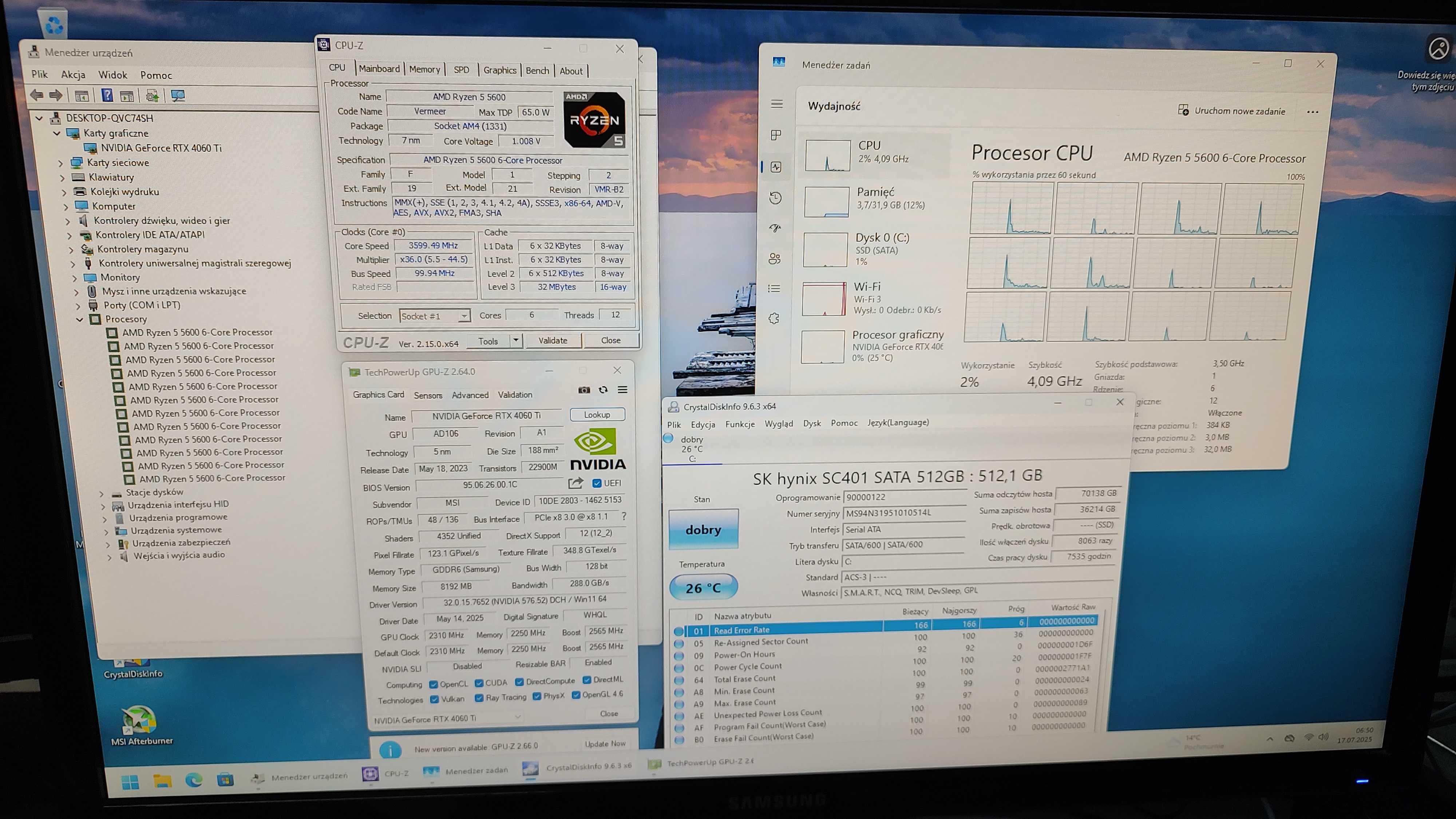Toggle the DirectML checkbox in GPU-Z

pos(587,679)
